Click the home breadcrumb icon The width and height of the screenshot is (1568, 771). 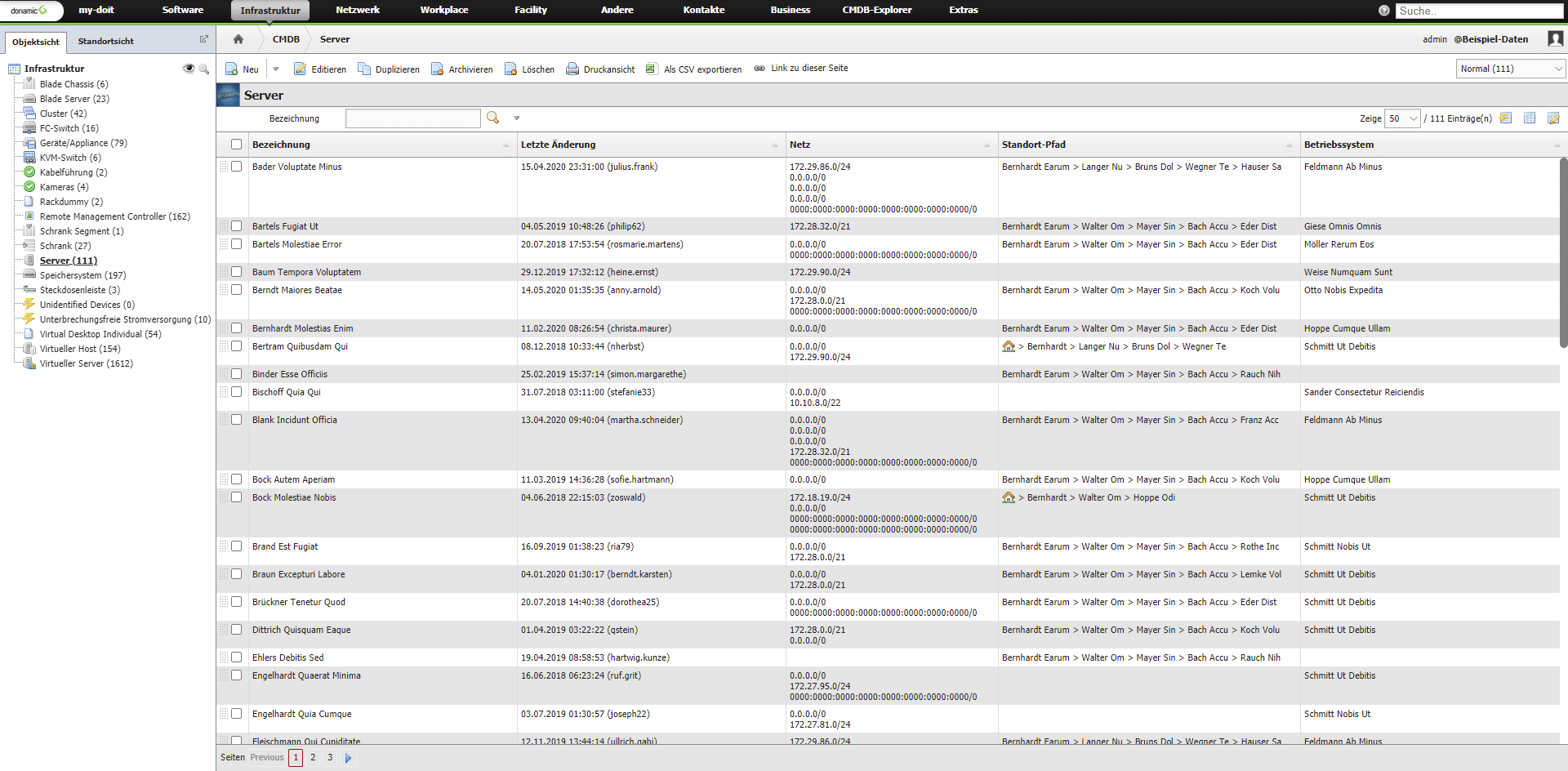click(x=238, y=38)
